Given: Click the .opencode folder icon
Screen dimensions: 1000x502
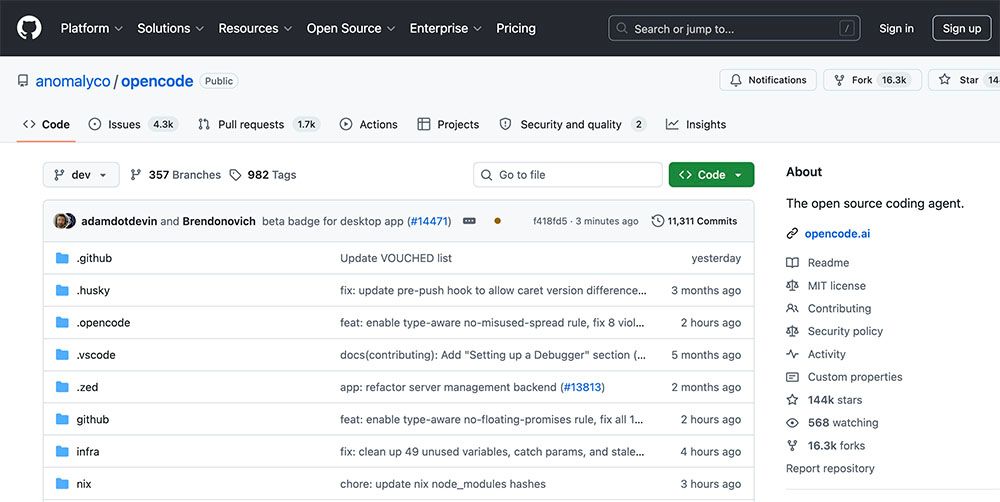Looking at the screenshot, I should (x=62, y=322).
